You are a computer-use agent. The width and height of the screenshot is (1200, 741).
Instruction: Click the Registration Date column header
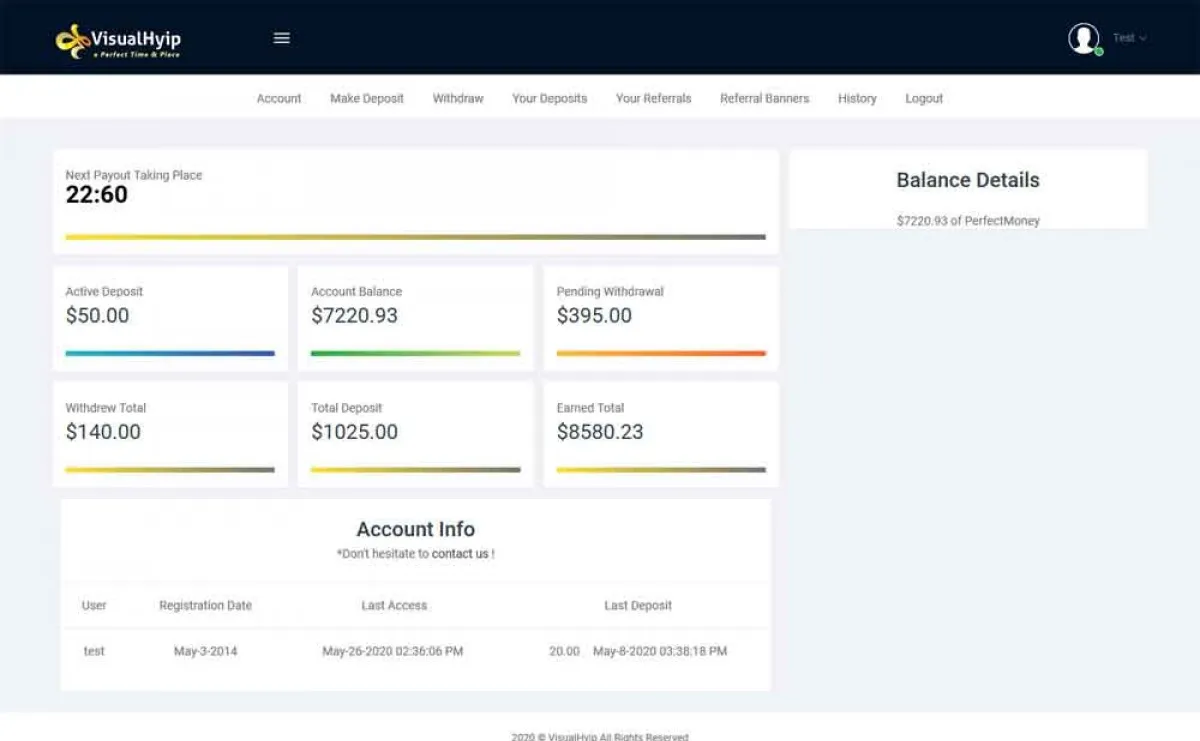pos(205,605)
